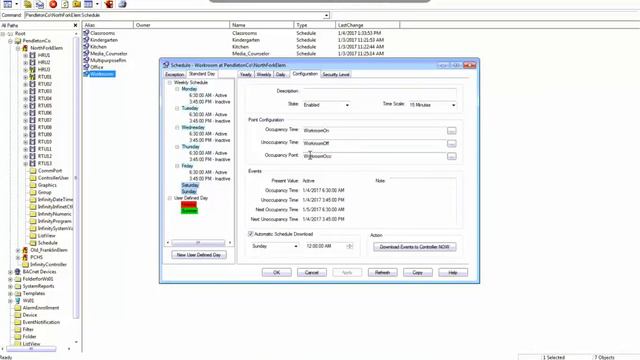
Task: Toggle Automatic Schedule Download checkbox
Action: tap(251, 234)
